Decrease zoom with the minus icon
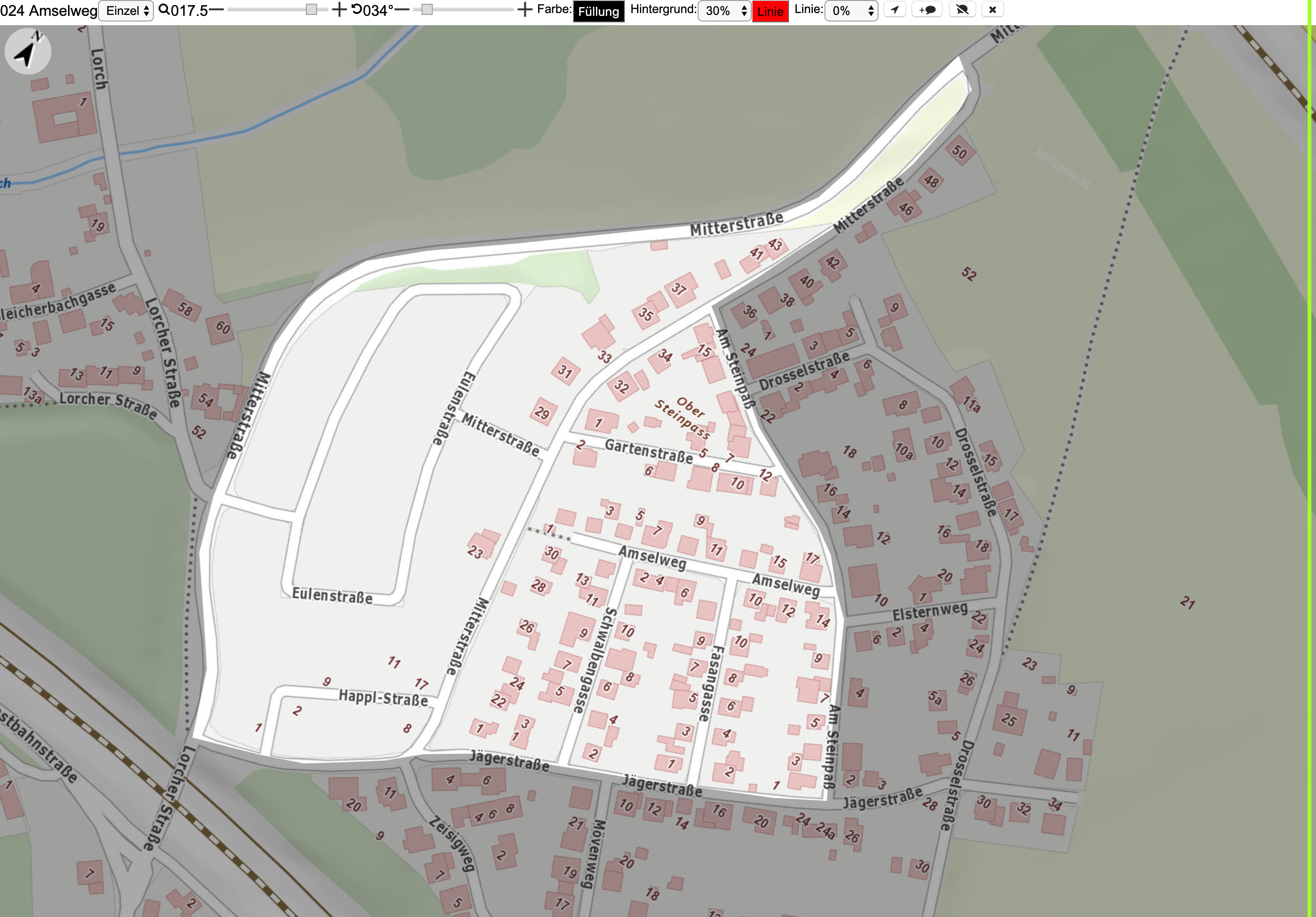The image size is (1316, 917). point(216,10)
